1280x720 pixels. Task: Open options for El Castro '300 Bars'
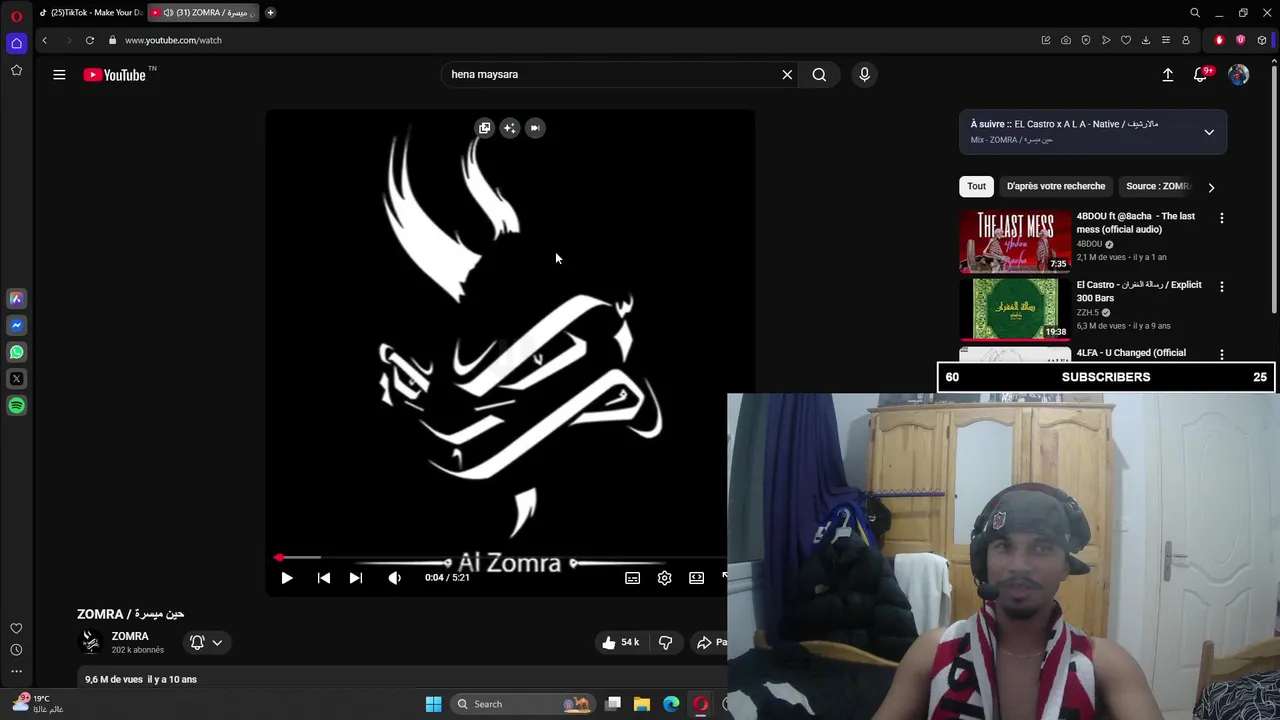(x=1221, y=287)
